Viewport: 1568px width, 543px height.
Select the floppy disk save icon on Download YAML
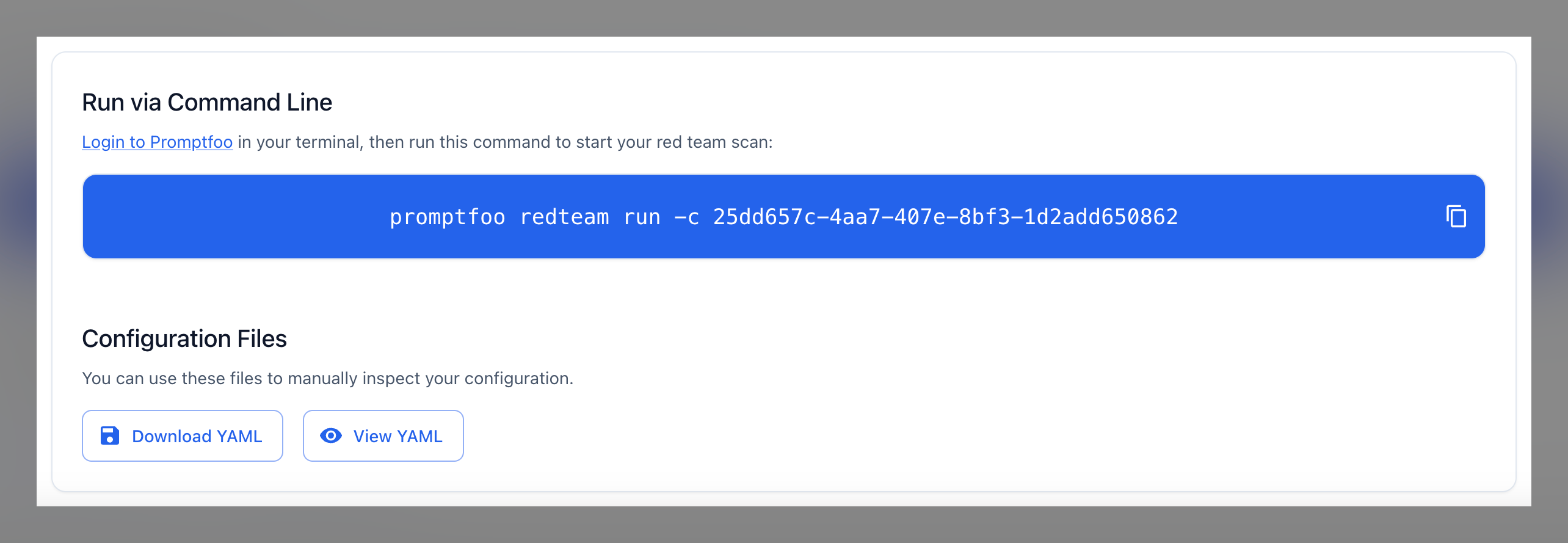coord(109,435)
